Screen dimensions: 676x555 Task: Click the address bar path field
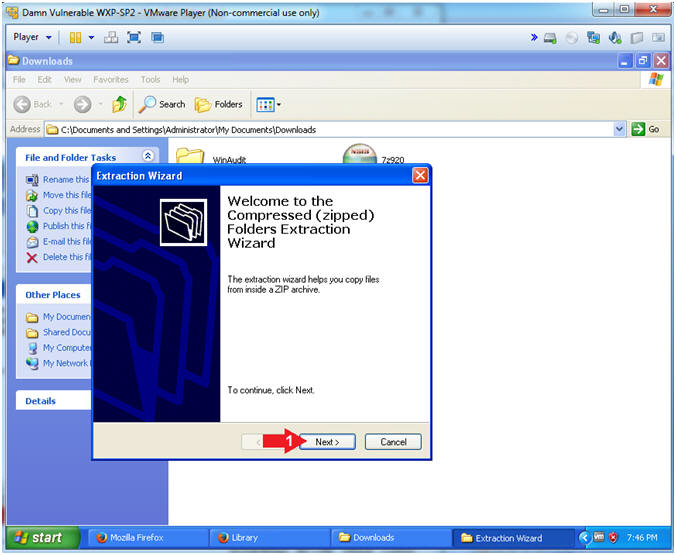pos(329,129)
